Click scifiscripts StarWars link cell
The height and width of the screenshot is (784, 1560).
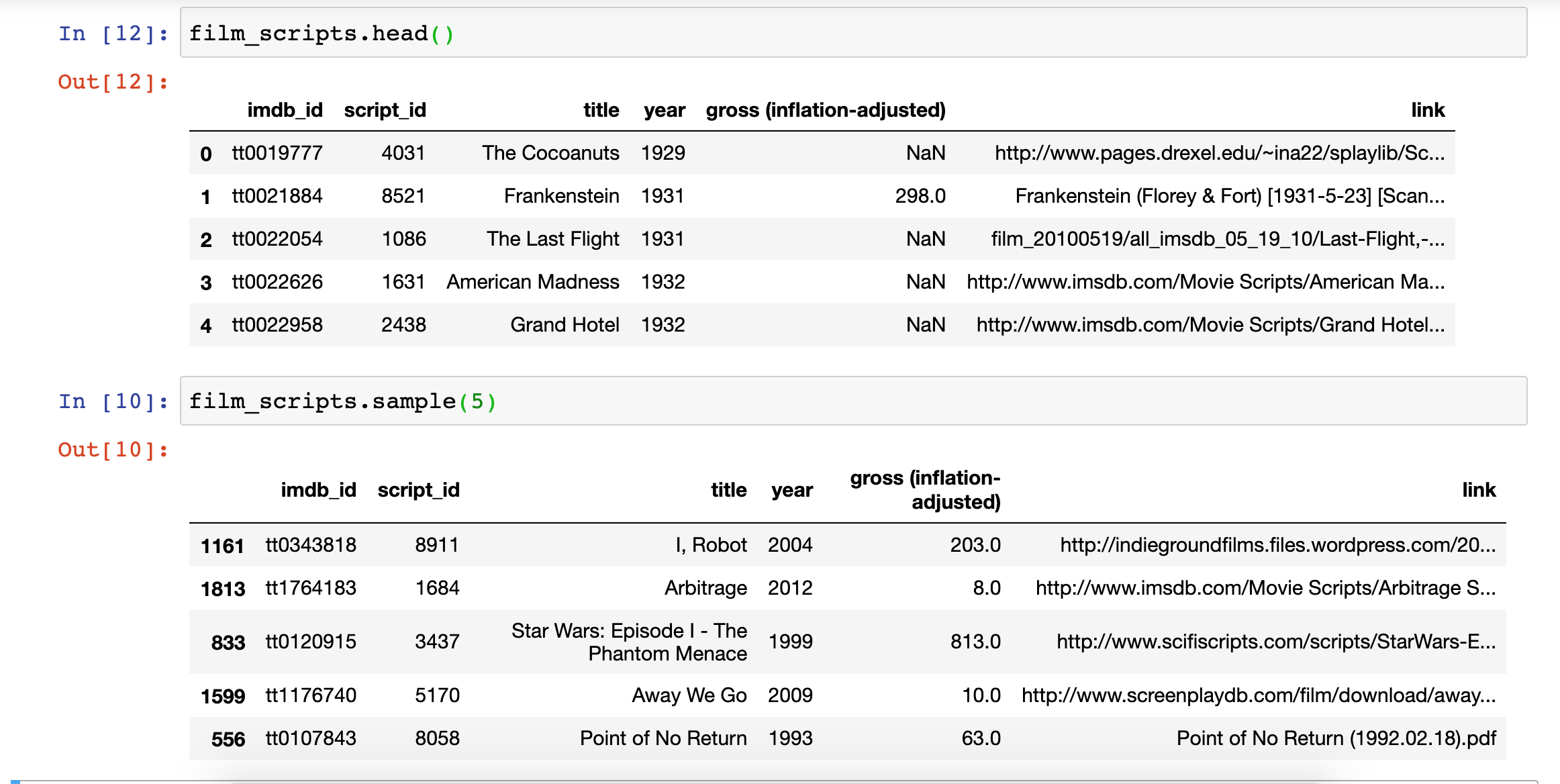point(1276,642)
